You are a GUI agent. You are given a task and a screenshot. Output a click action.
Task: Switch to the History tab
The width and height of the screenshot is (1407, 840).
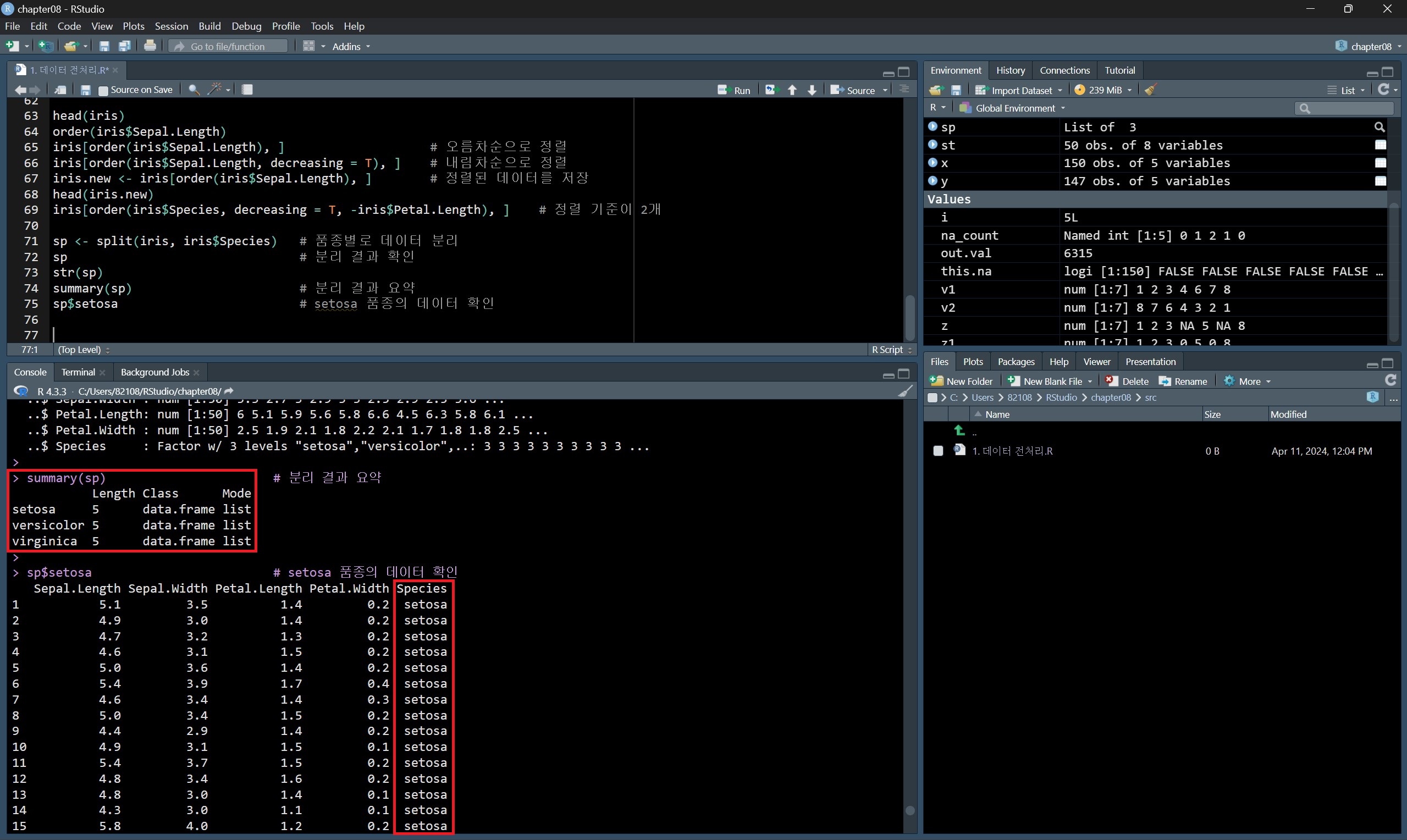click(x=1010, y=70)
